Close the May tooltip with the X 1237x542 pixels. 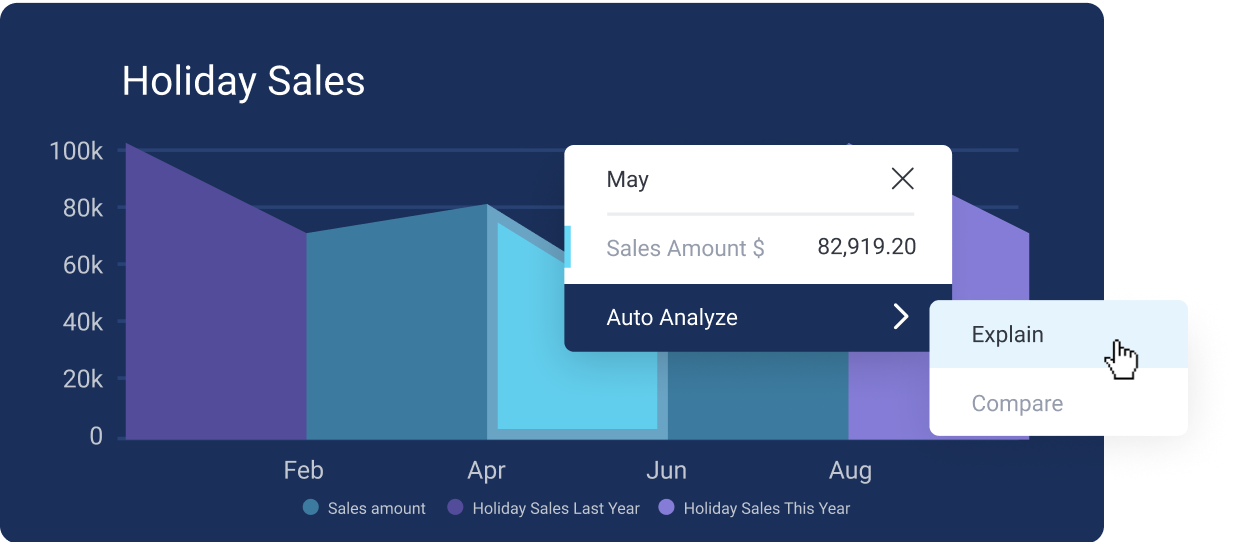[x=902, y=179]
